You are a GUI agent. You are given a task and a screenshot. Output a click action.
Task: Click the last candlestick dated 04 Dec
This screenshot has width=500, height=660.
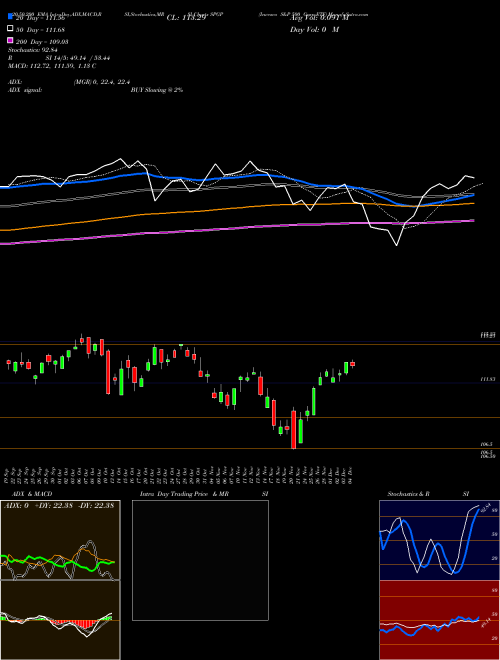[352, 364]
